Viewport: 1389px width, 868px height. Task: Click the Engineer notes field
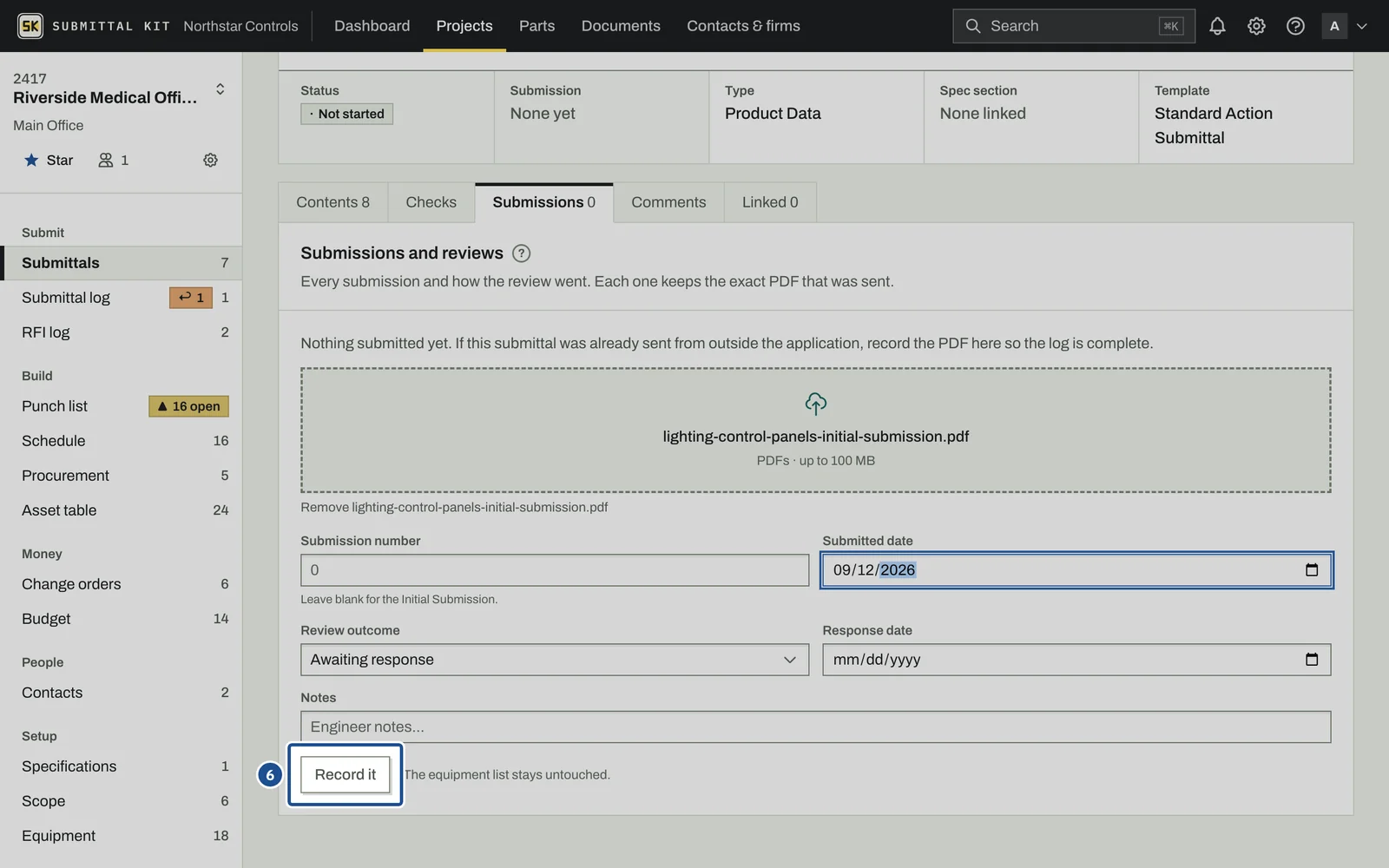coord(815,727)
